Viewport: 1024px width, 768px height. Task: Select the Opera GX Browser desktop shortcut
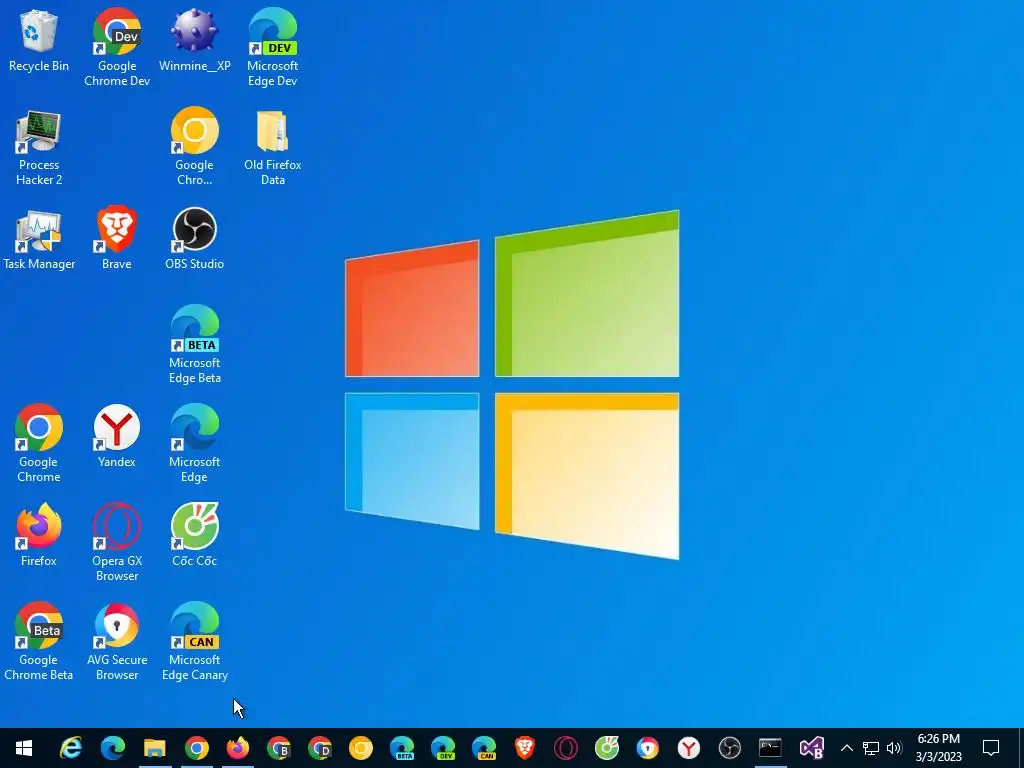tap(117, 543)
